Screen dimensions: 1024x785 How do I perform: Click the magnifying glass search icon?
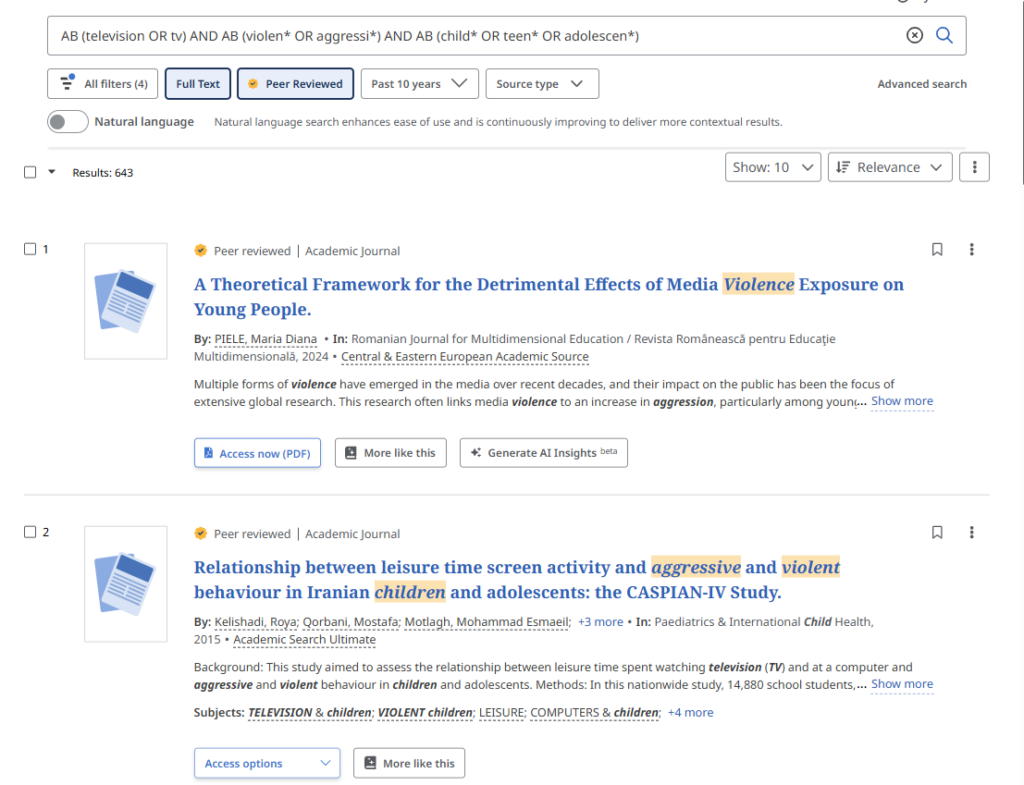944,36
